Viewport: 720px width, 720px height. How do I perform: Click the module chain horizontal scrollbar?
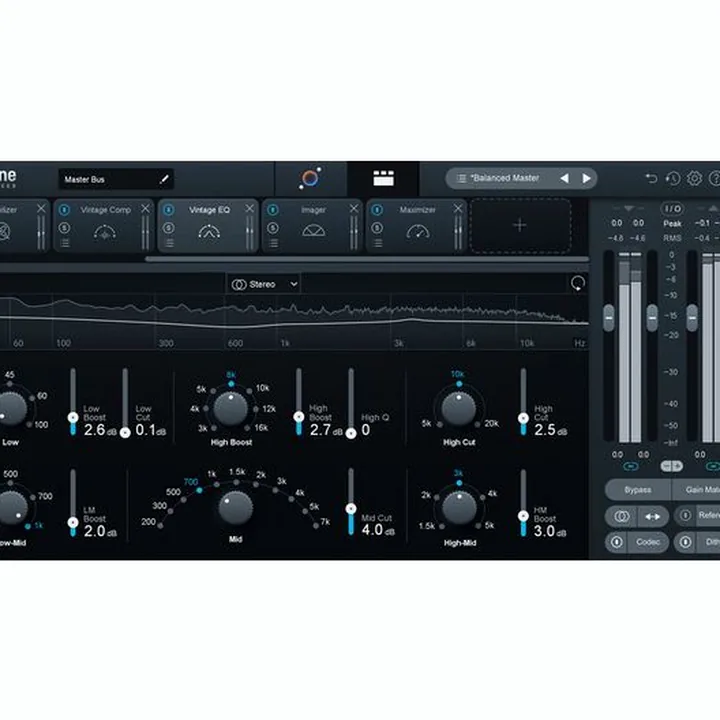click(x=367, y=259)
